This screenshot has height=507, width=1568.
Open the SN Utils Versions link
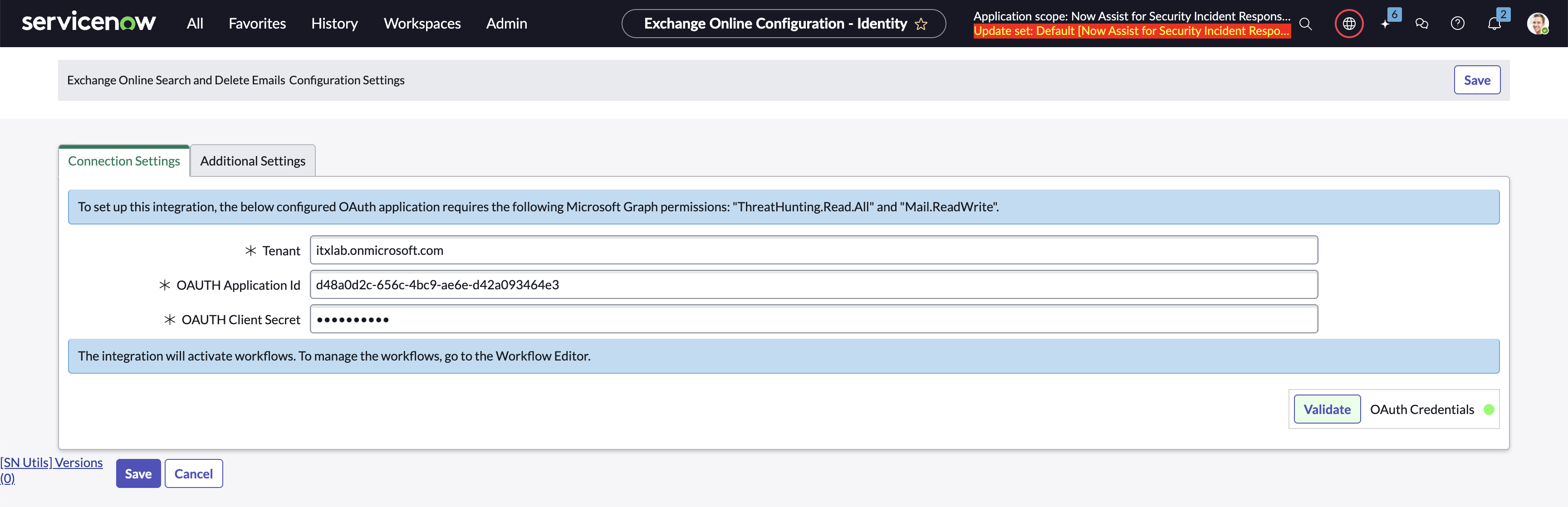(x=51, y=470)
